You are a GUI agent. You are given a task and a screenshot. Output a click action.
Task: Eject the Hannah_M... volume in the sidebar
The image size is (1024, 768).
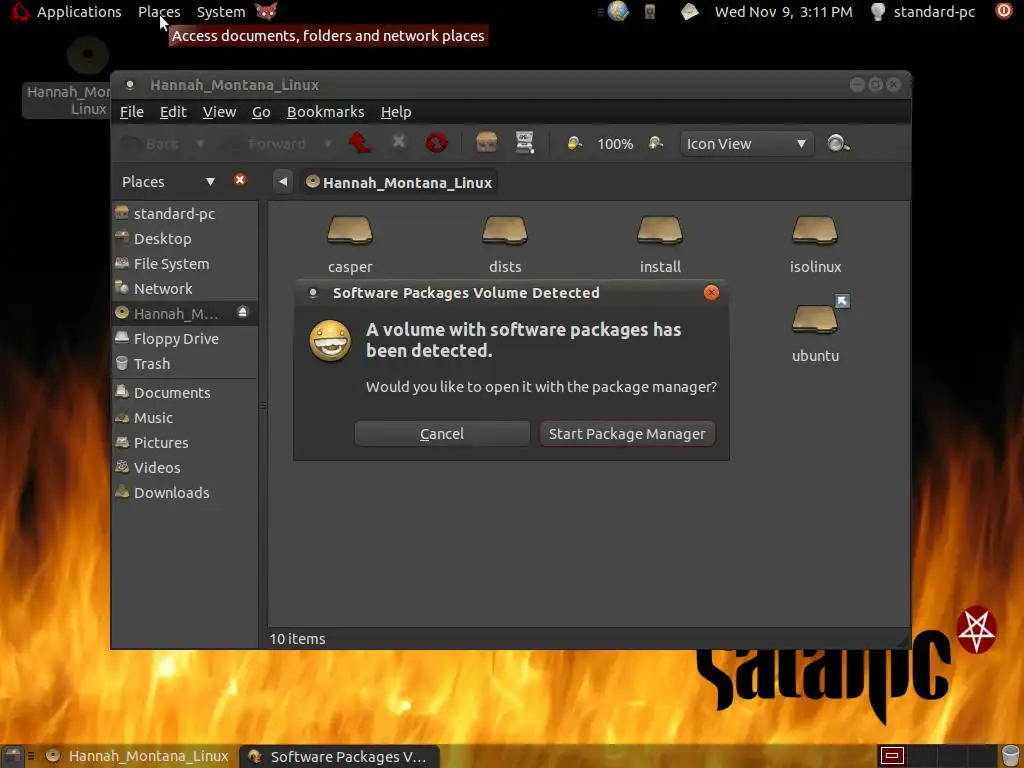point(243,312)
